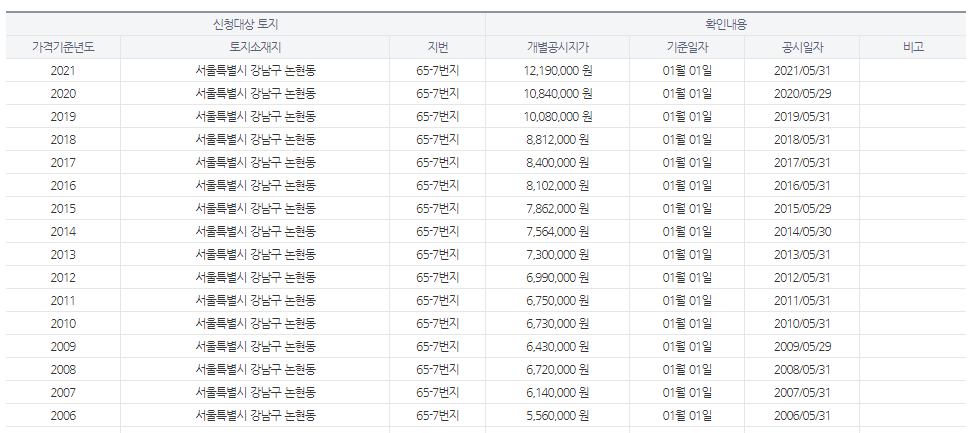Click the price 12,190,000 원
Viewport: 971px width, 433px height.
click(557, 71)
